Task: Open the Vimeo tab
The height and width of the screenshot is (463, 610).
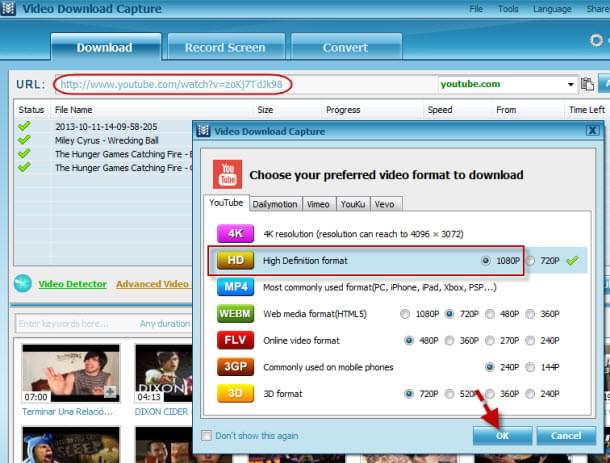Action: pos(318,204)
